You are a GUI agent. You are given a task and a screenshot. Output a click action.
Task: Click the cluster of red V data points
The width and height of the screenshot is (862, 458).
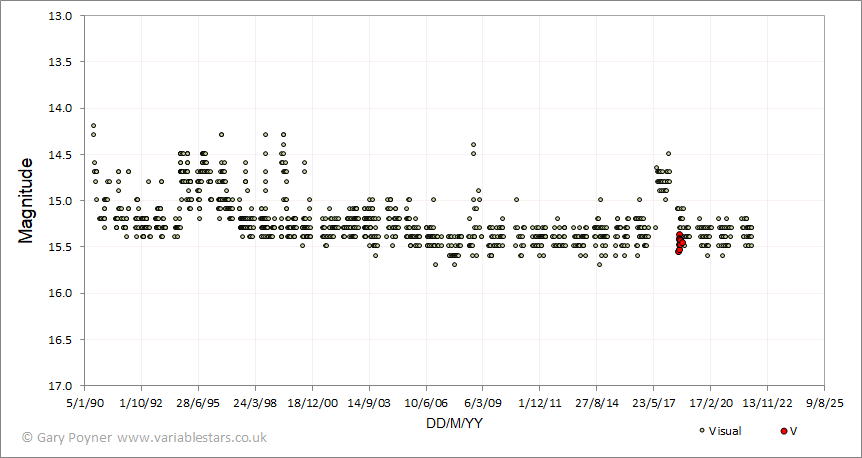pos(680,242)
